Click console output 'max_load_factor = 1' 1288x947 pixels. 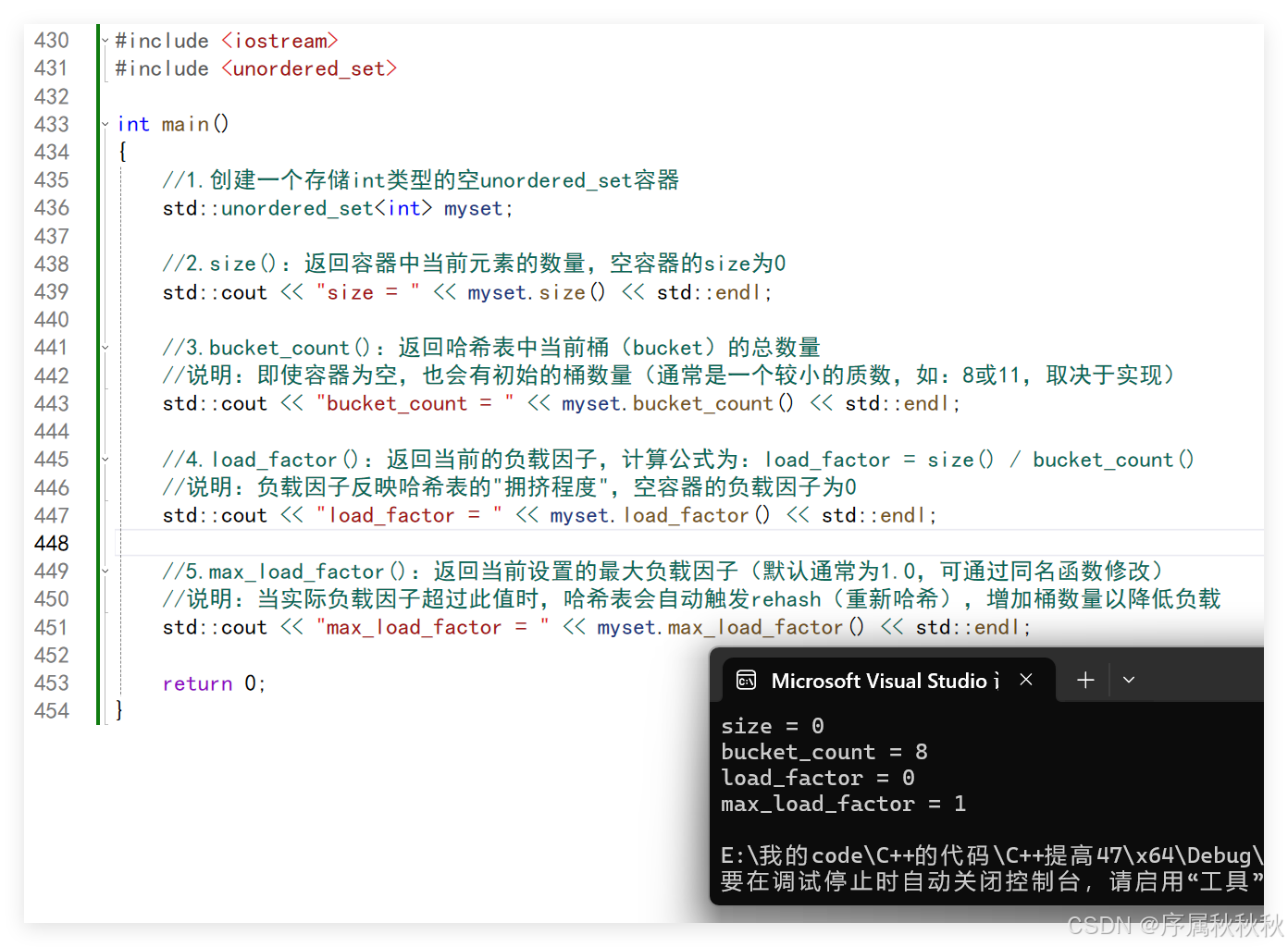pos(844,804)
